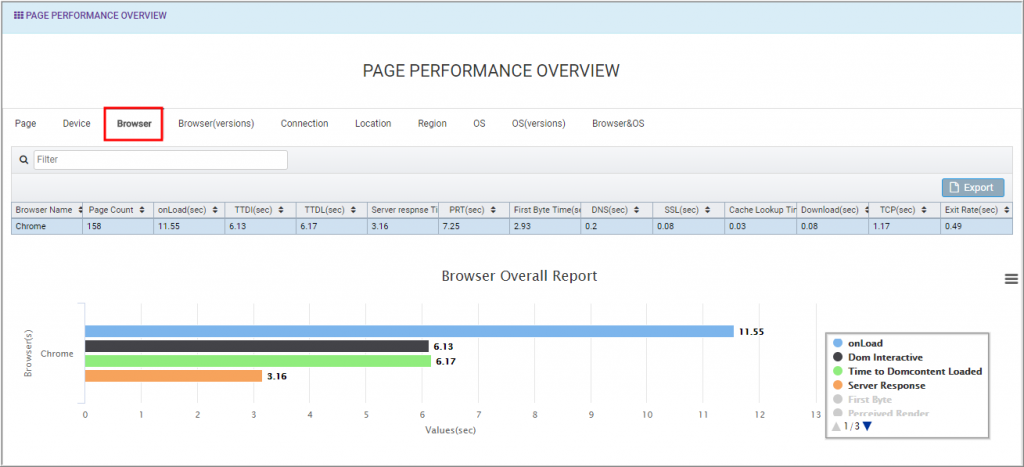Click the First Byte Time column header
This screenshot has height=467, width=1024.
(545, 210)
